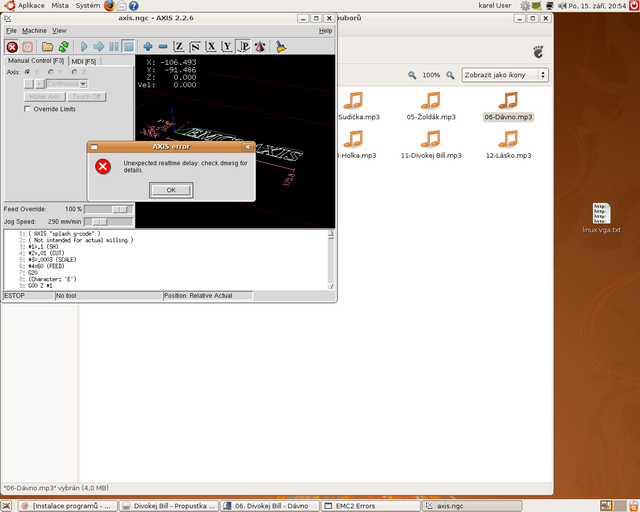This screenshot has height=512, width=640.
Task: Open the Systém menu in top panel
Action: [x=88, y=6]
